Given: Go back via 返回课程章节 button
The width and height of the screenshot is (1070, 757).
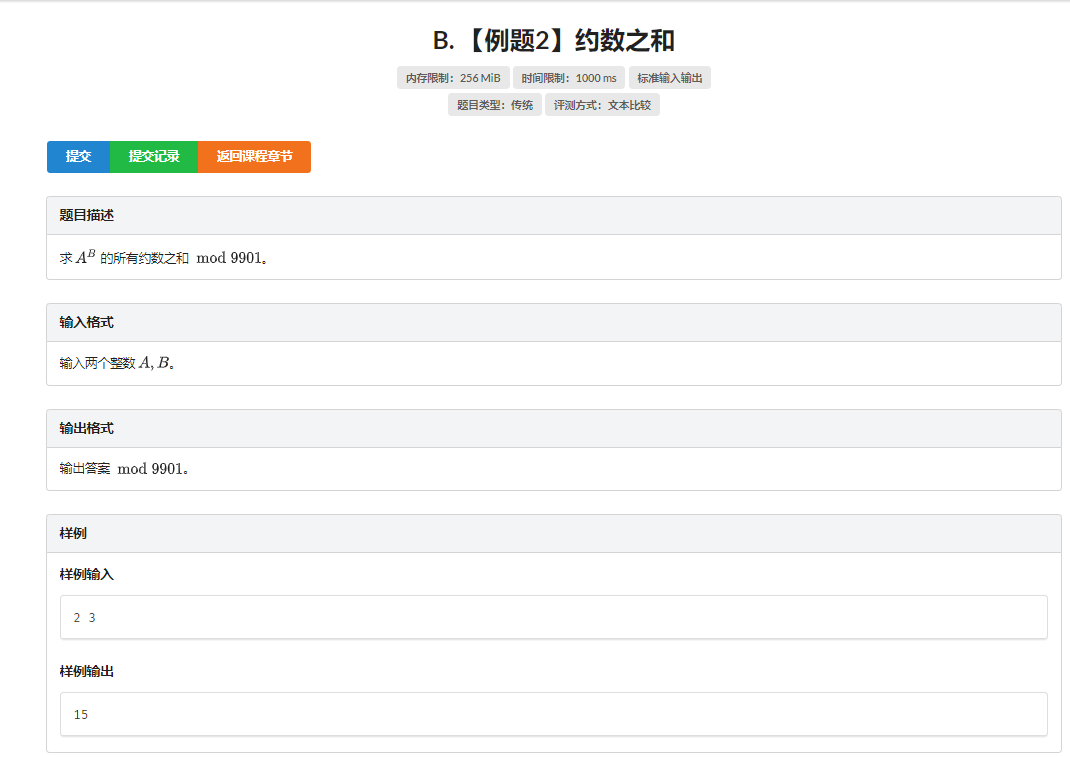Looking at the screenshot, I should 254,157.
